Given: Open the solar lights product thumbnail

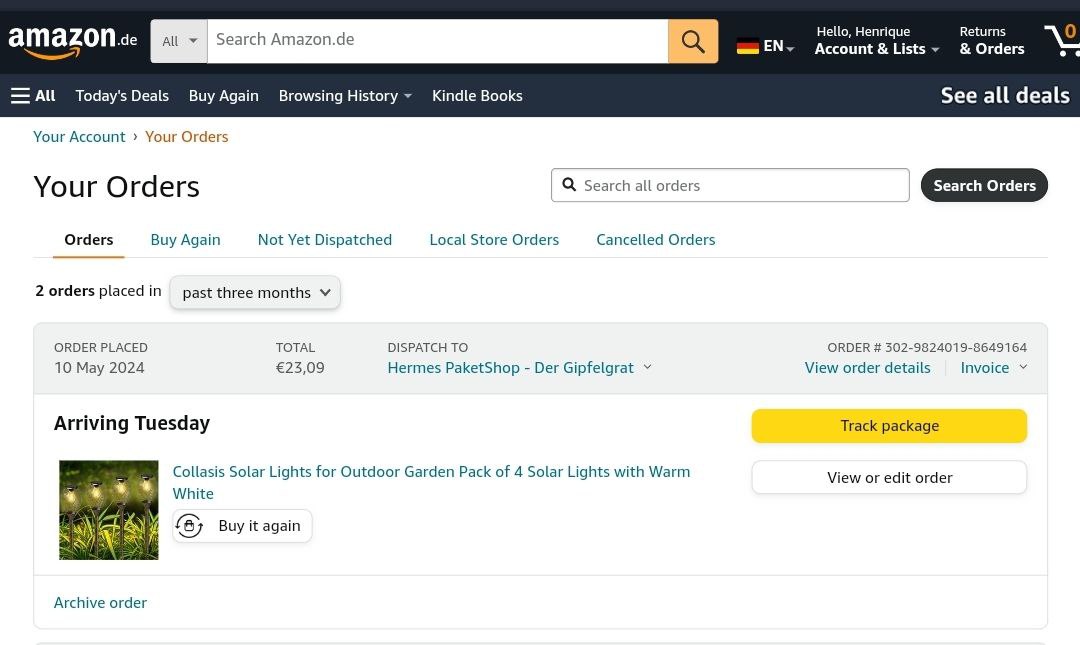Looking at the screenshot, I should tap(108, 510).
